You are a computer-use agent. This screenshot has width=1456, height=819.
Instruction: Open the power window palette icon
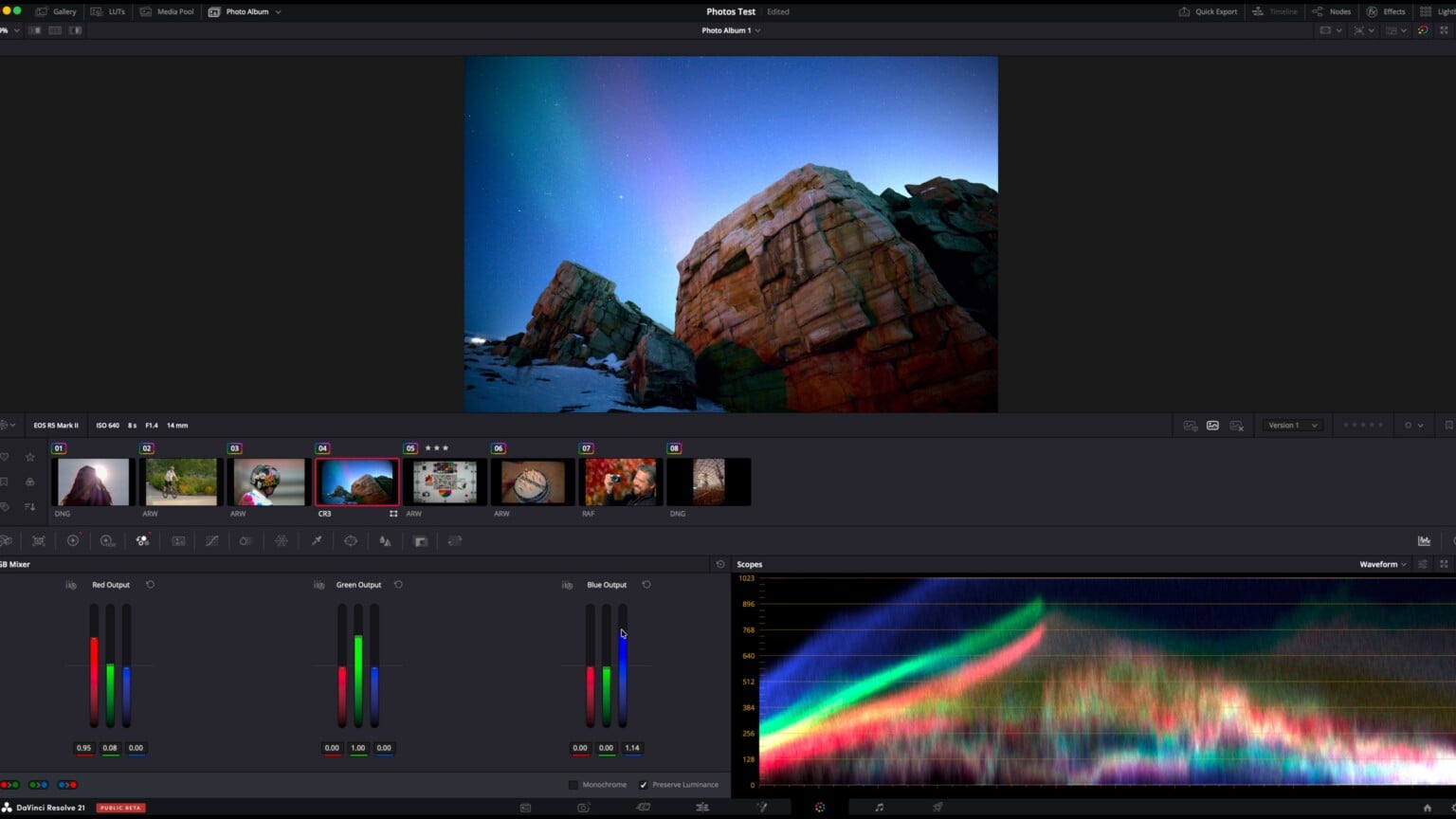tap(351, 541)
